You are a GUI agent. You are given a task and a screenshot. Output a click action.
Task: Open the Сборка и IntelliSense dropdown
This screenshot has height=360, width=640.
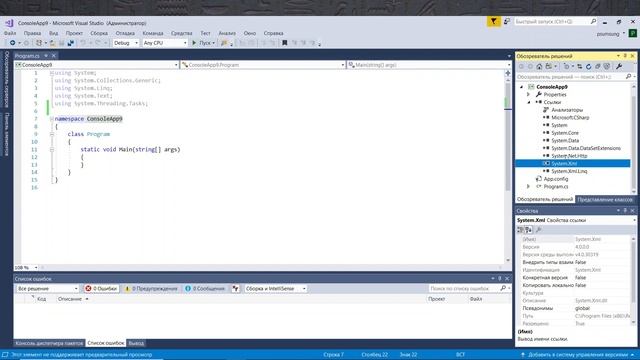tap(276, 289)
